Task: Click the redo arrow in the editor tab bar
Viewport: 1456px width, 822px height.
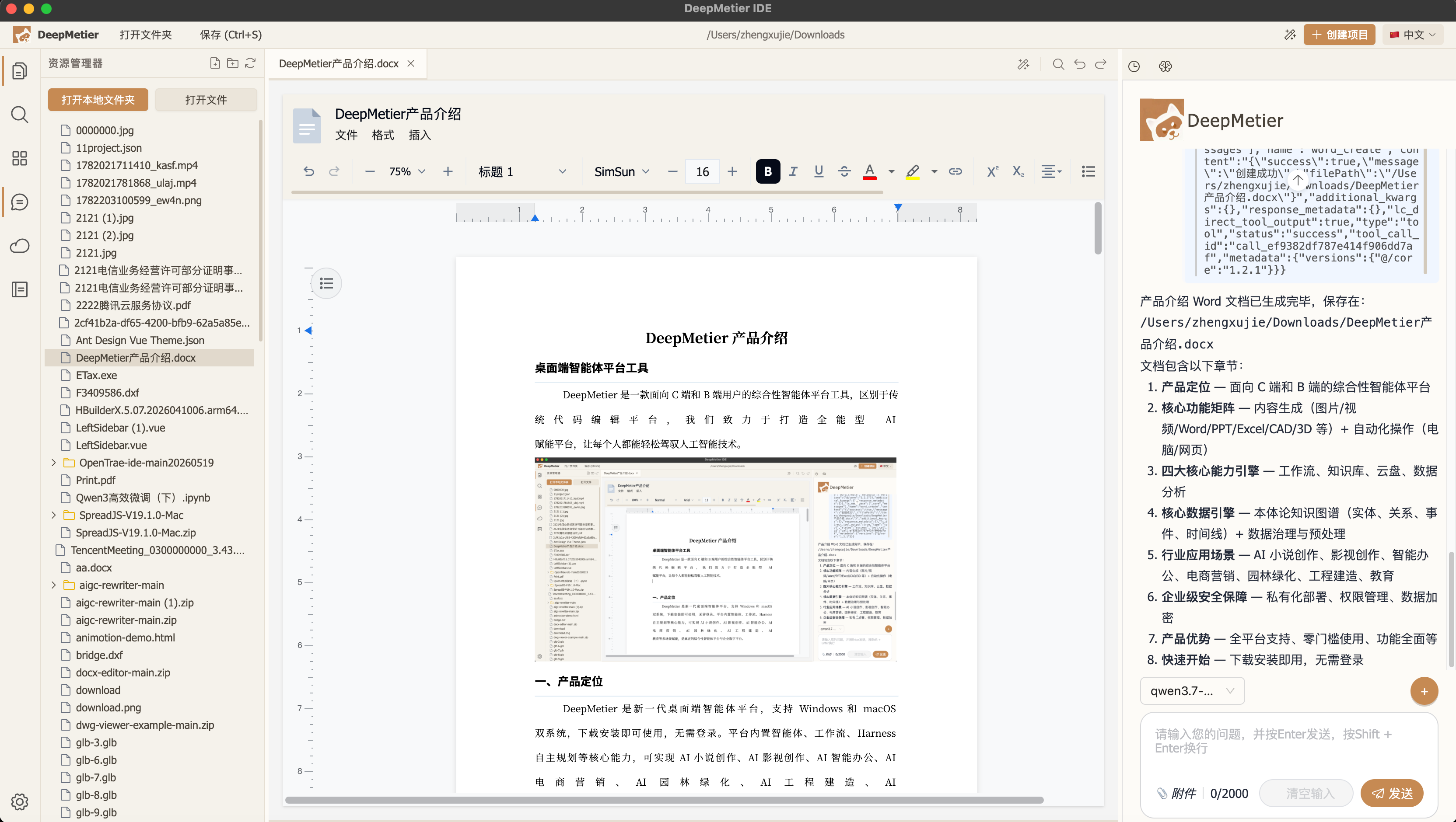Action: tap(1100, 64)
